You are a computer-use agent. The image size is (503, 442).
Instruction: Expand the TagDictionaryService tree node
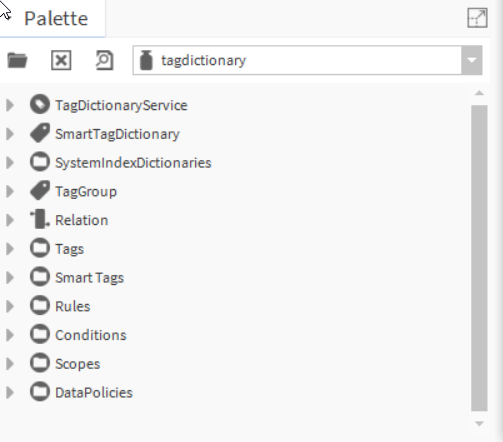(10, 105)
